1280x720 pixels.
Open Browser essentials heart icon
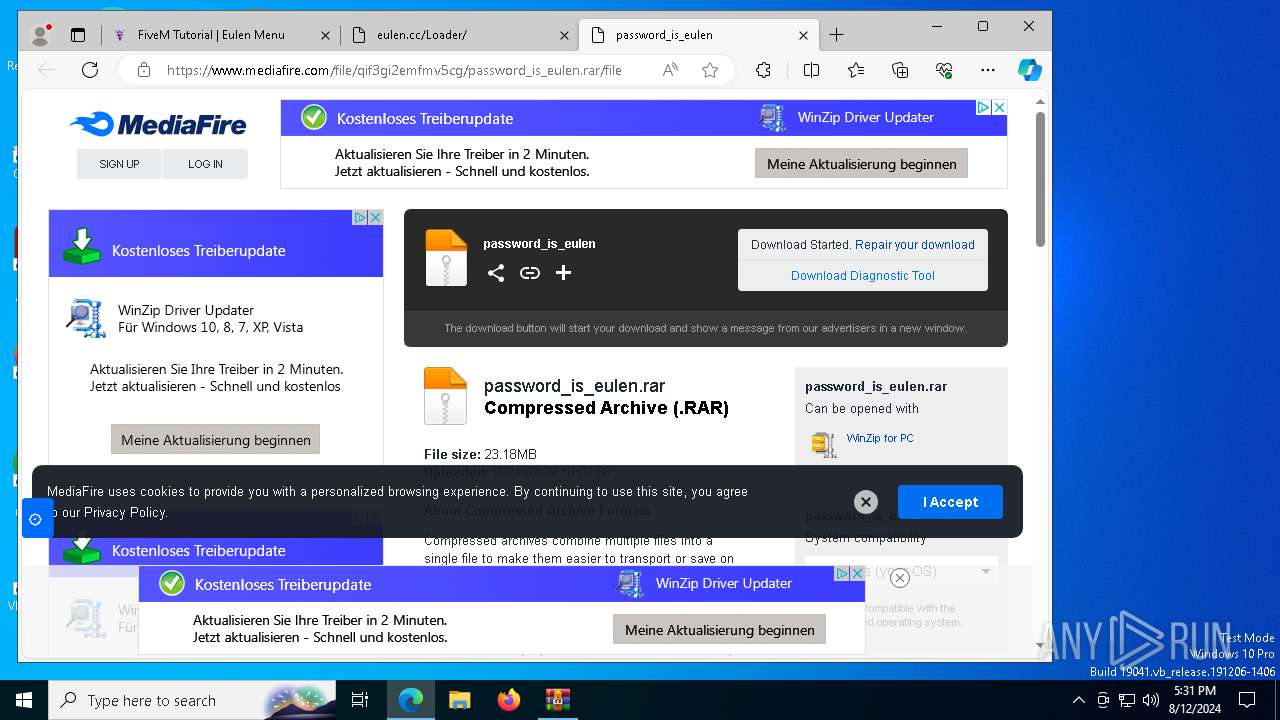tap(944, 70)
